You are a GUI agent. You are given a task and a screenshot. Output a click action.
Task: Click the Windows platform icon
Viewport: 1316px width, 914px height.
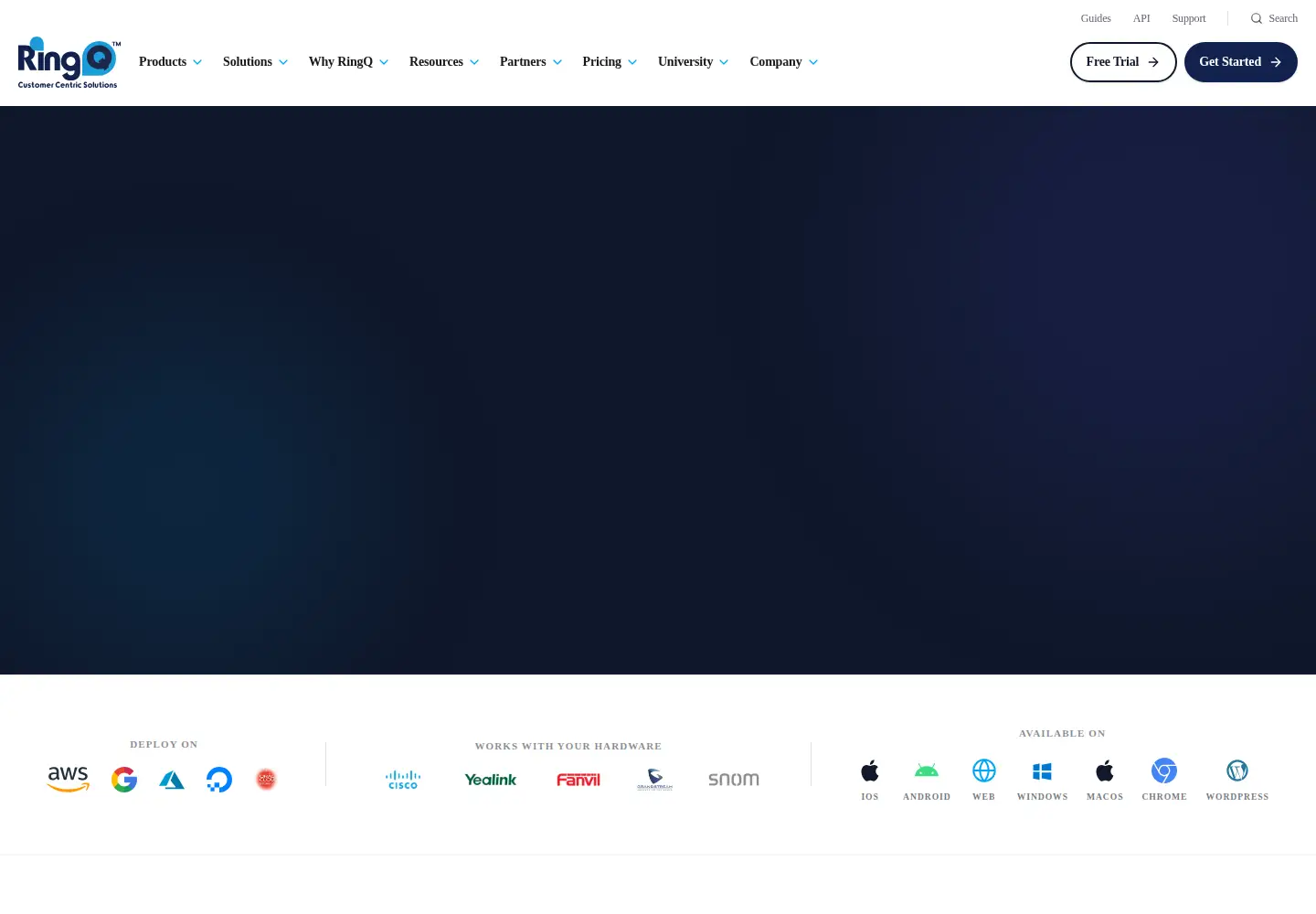point(1042,771)
